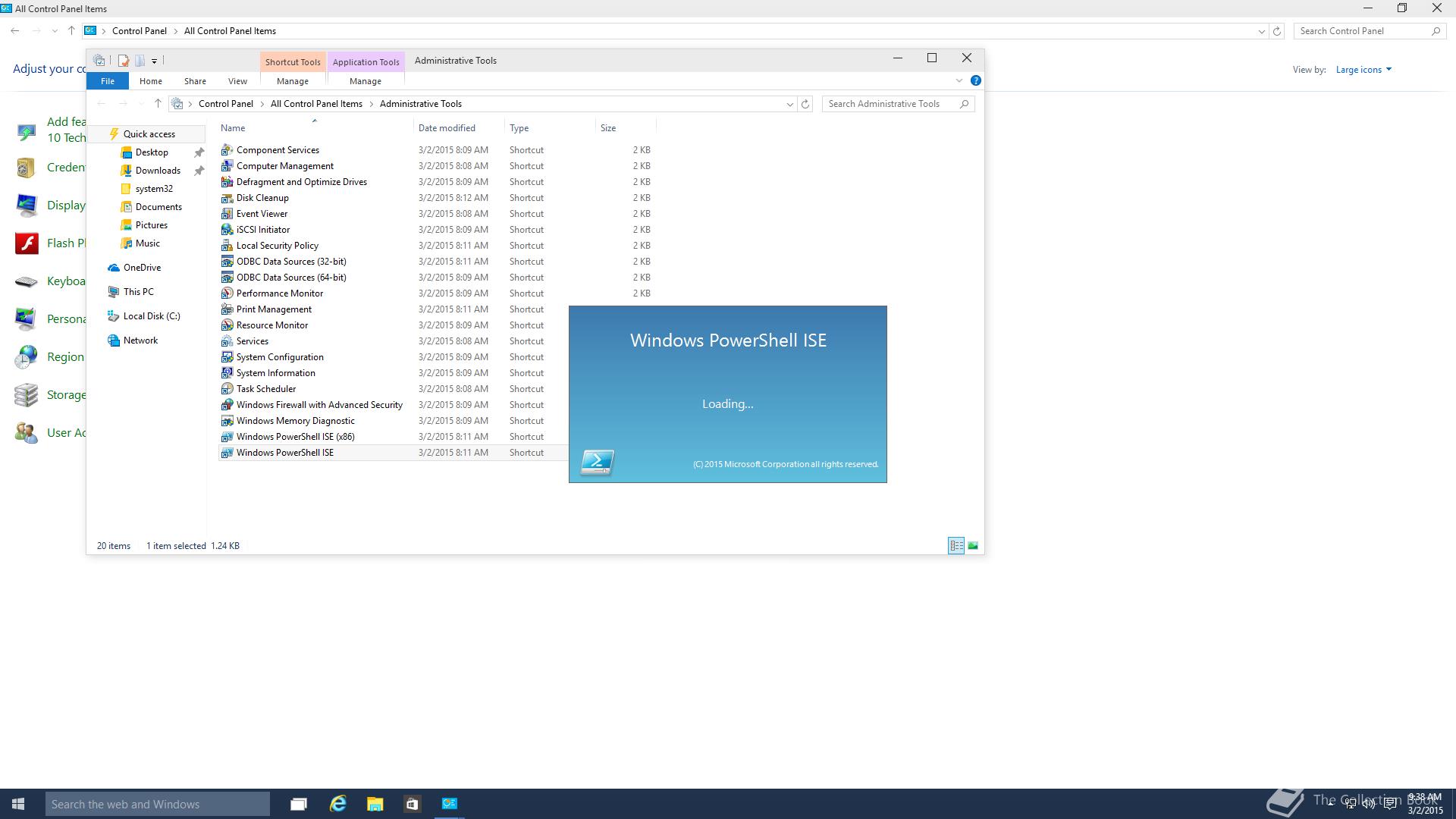Sort files by Date modified column header

click(x=460, y=128)
